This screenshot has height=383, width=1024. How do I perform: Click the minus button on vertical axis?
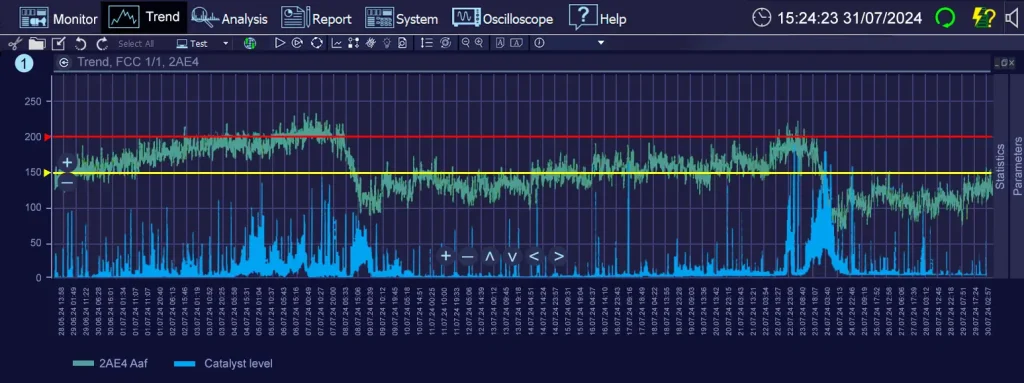click(67, 182)
